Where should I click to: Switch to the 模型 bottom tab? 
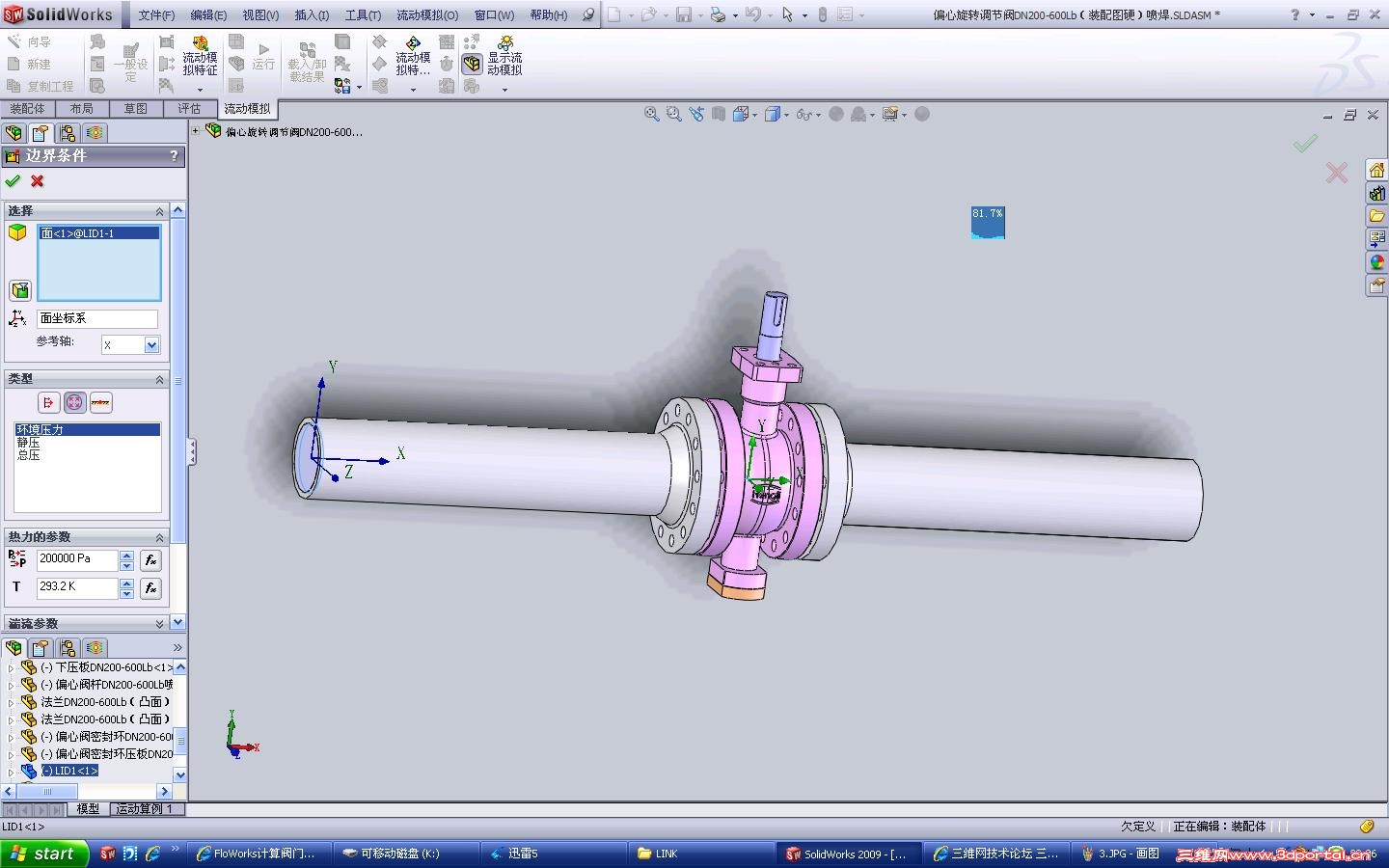coord(88,809)
